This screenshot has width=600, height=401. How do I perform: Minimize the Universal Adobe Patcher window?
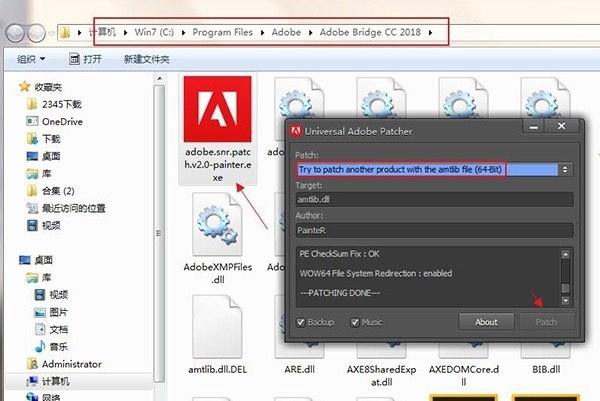tap(534, 126)
